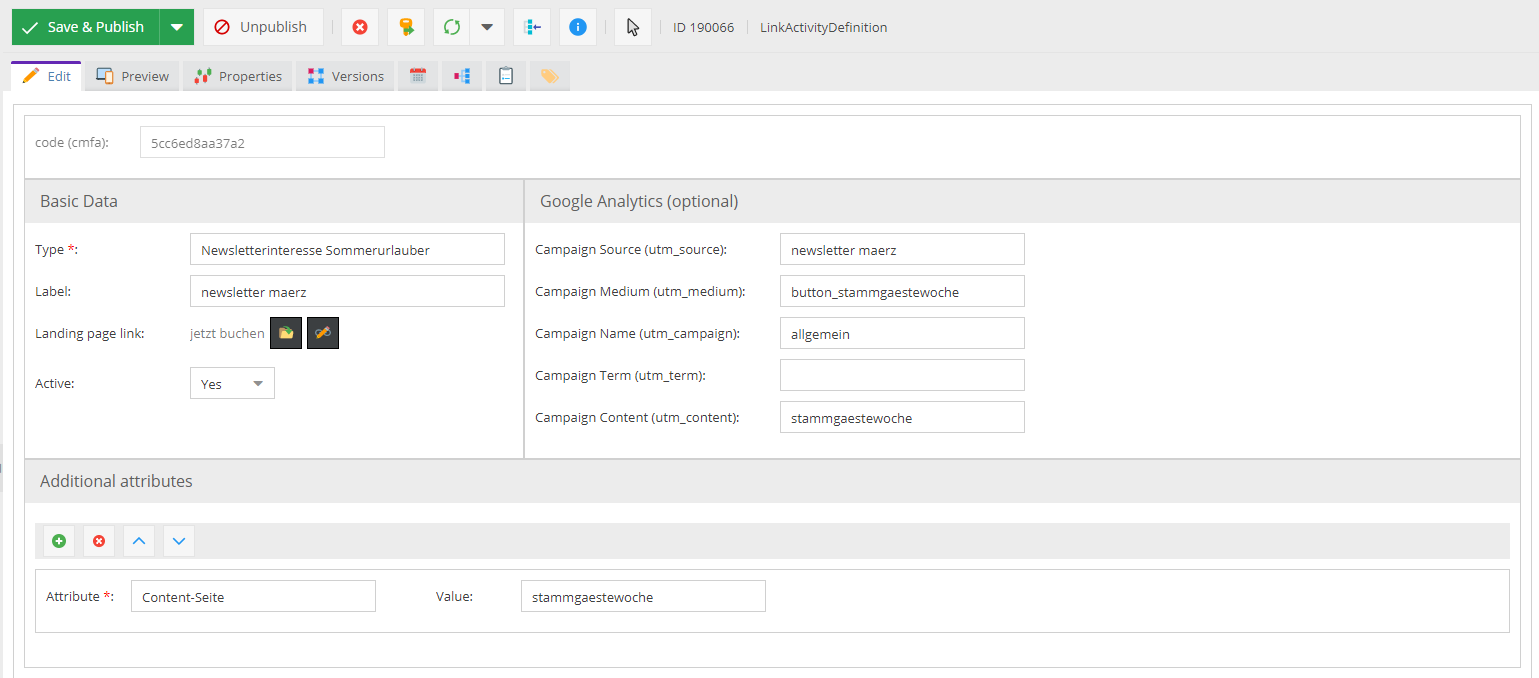Expand the reload options dropdown arrow
Image resolution: width=1539 pixels, height=678 pixels.
(x=487, y=27)
